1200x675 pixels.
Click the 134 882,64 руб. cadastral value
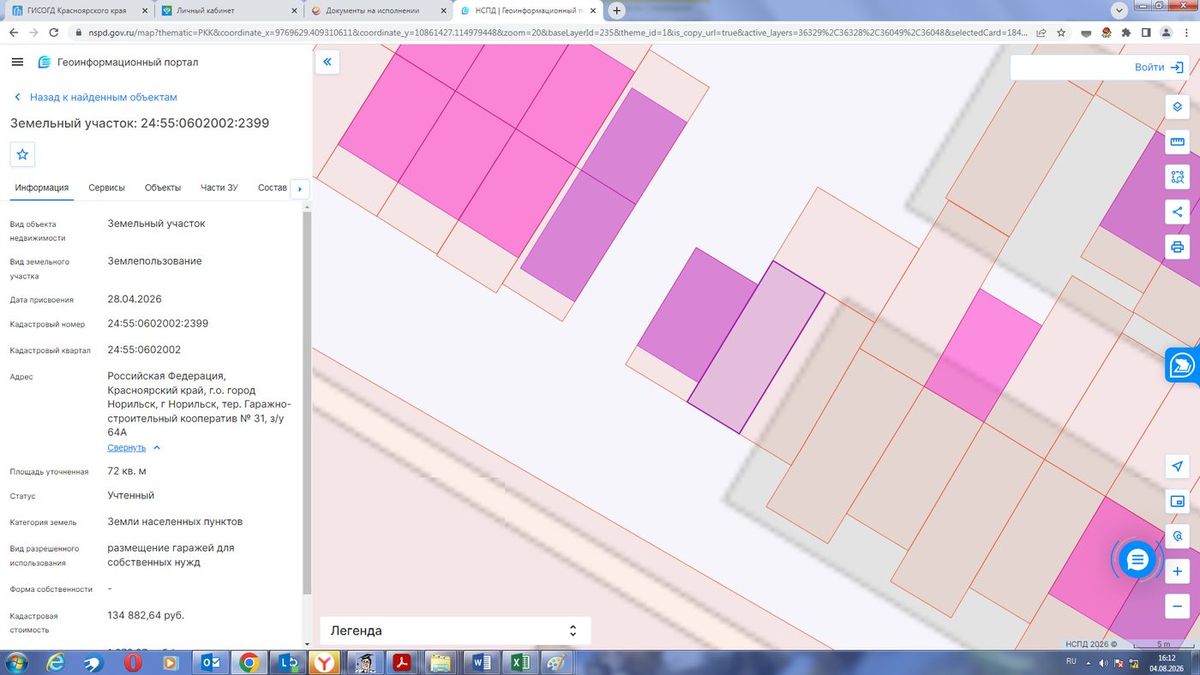pos(146,615)
